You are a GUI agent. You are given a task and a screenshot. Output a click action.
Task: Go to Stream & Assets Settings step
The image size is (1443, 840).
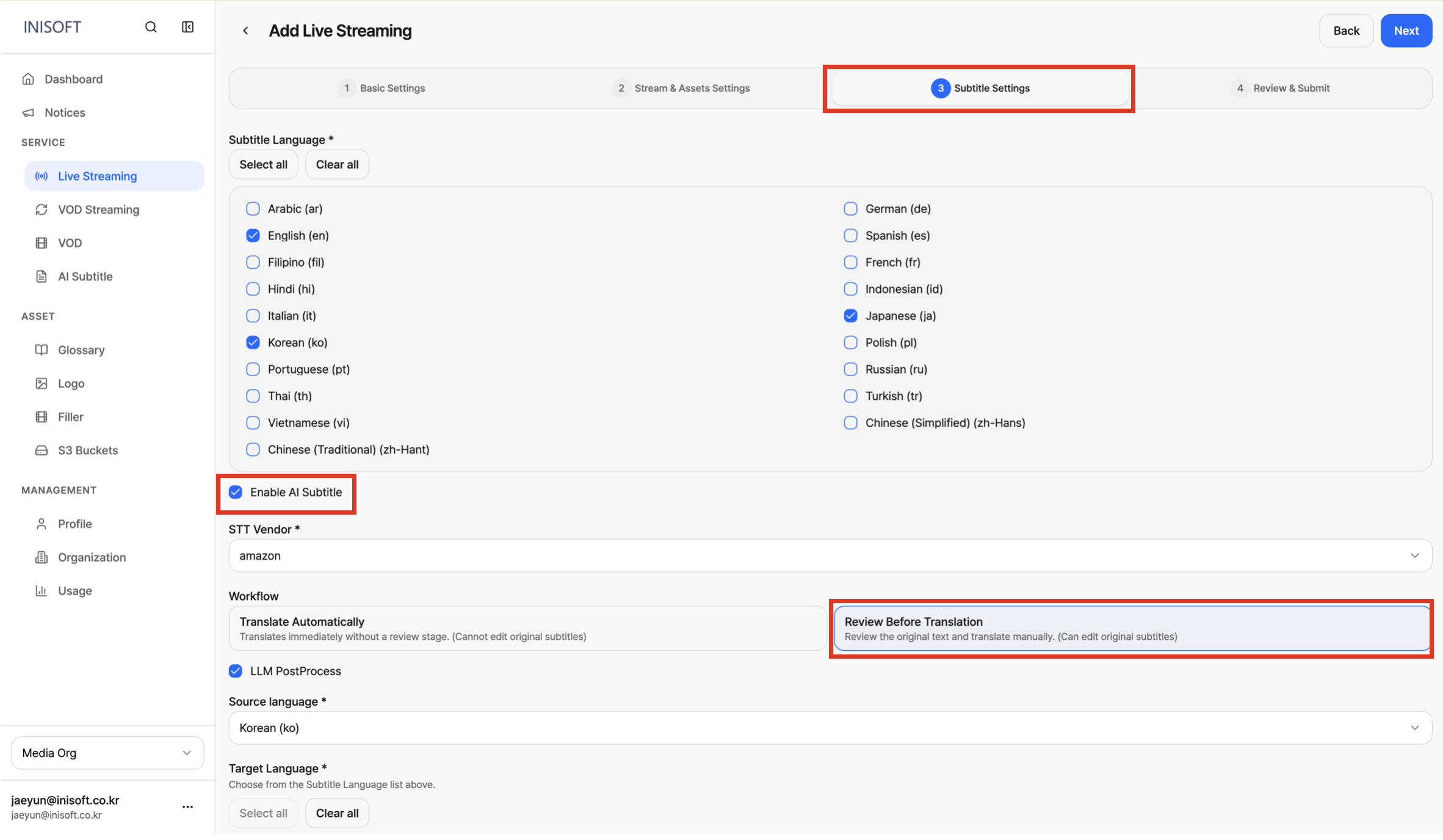pyautogui.click(x=681, y=88)
